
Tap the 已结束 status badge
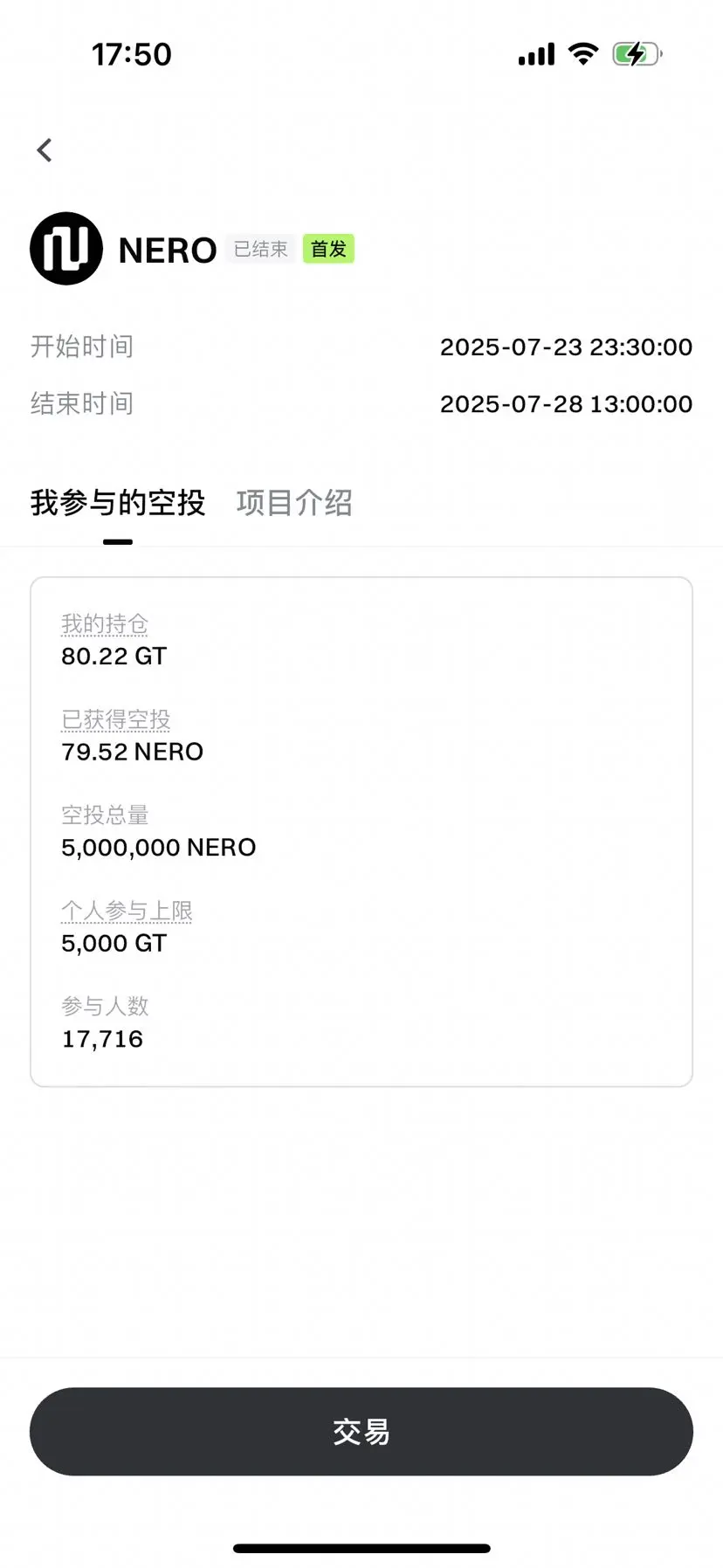[x=260, y=249]
